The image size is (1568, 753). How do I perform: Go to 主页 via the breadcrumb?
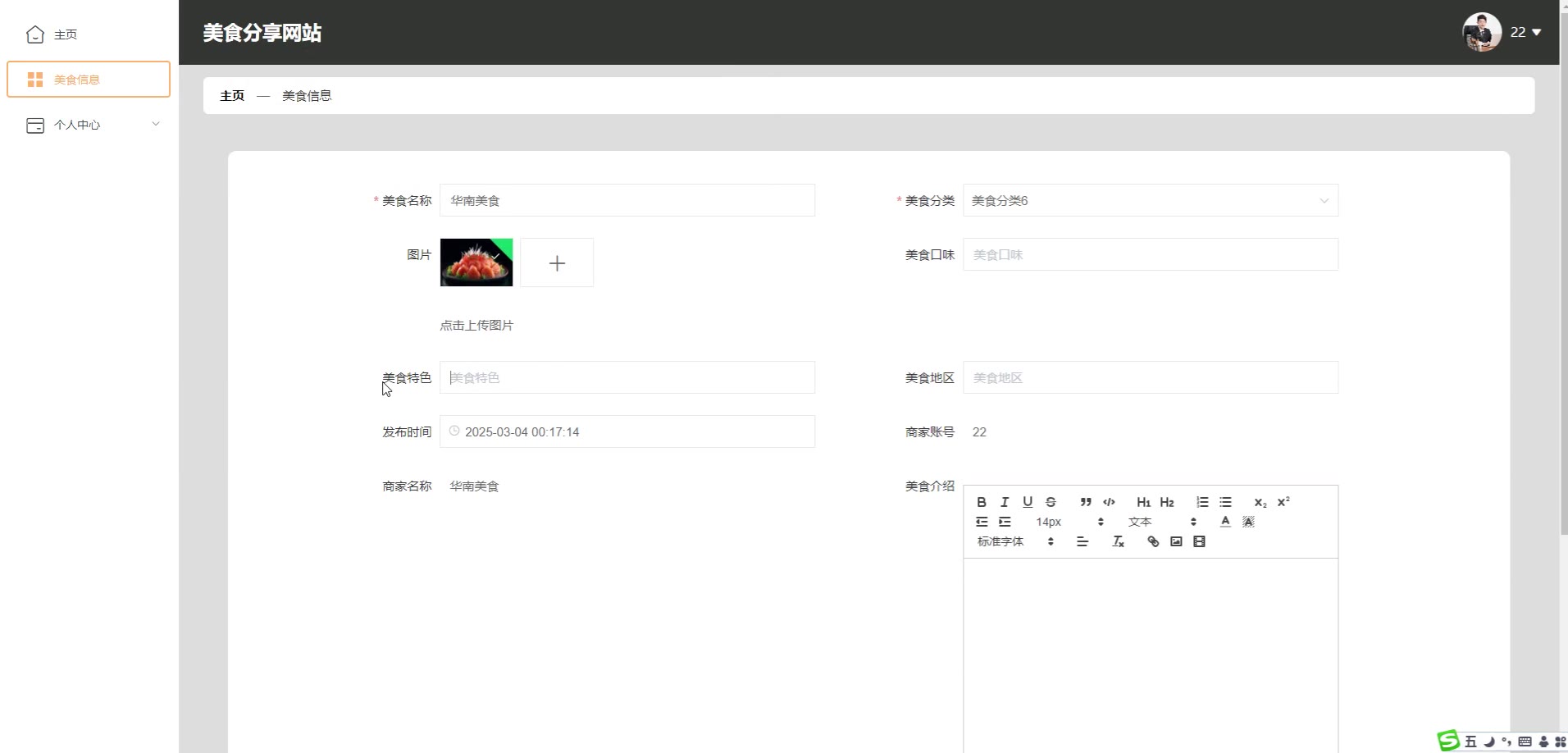point(232,96)
